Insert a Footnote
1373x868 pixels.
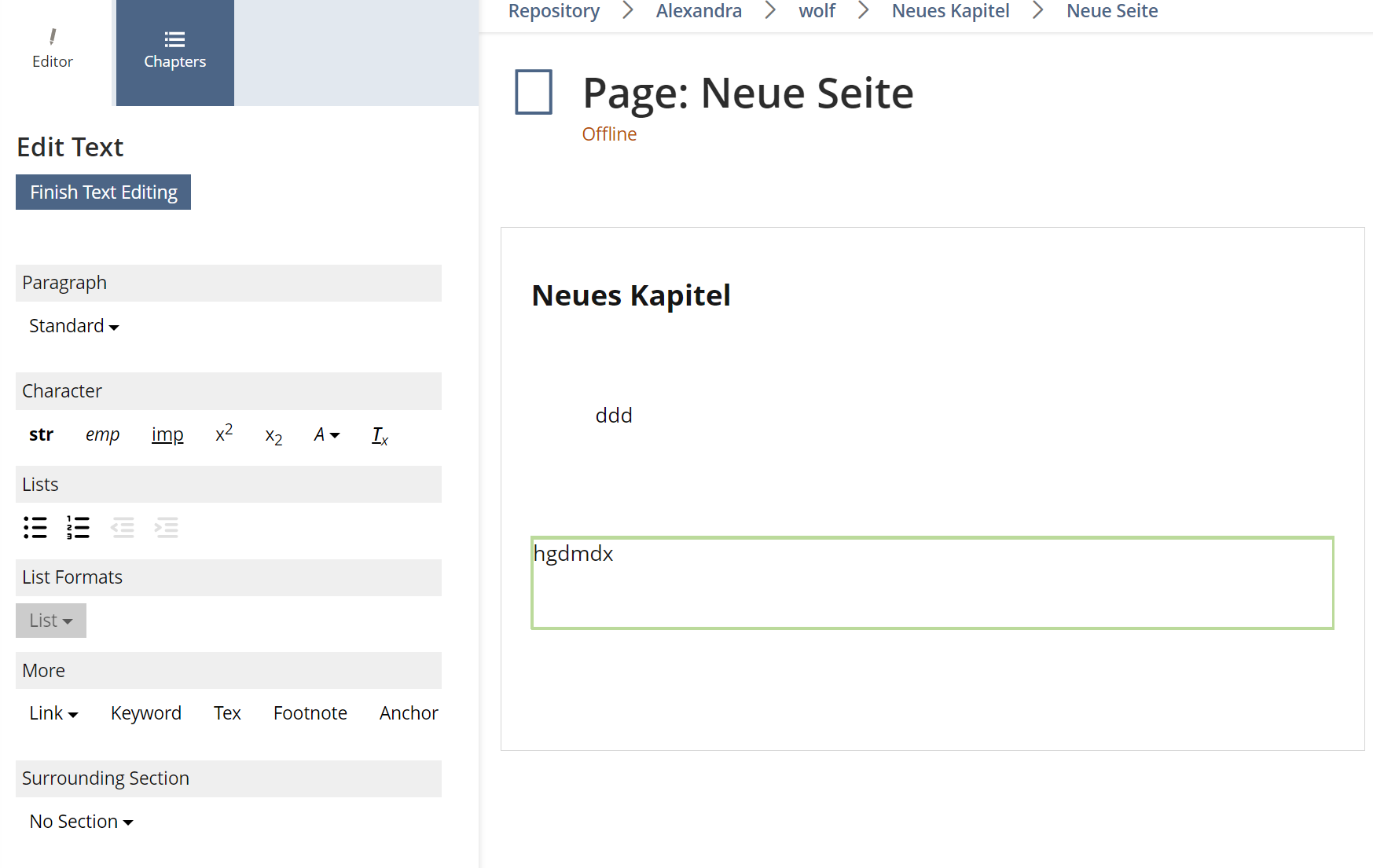[310, 713]
